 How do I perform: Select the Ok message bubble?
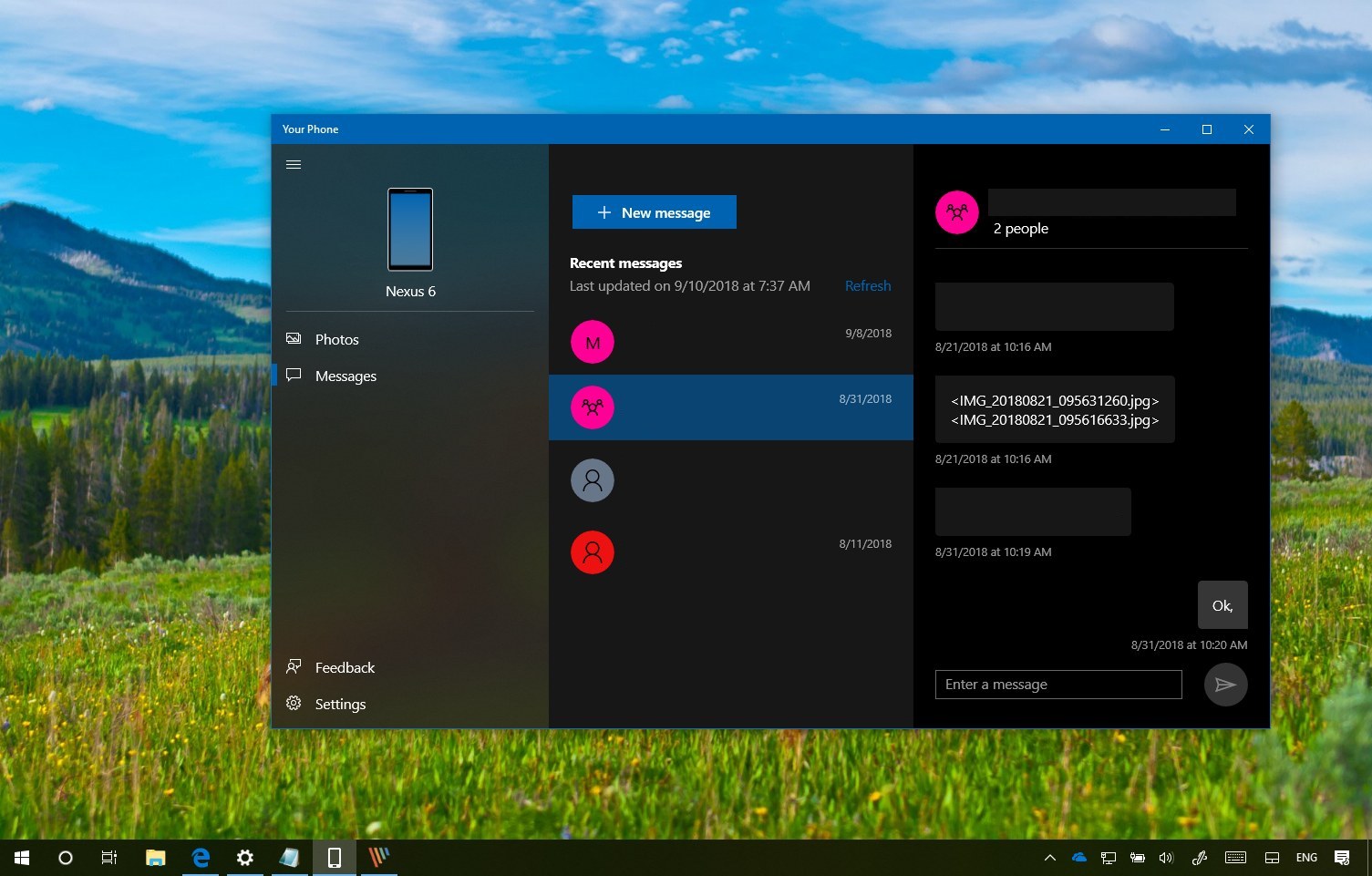[x=1222, y=604]
